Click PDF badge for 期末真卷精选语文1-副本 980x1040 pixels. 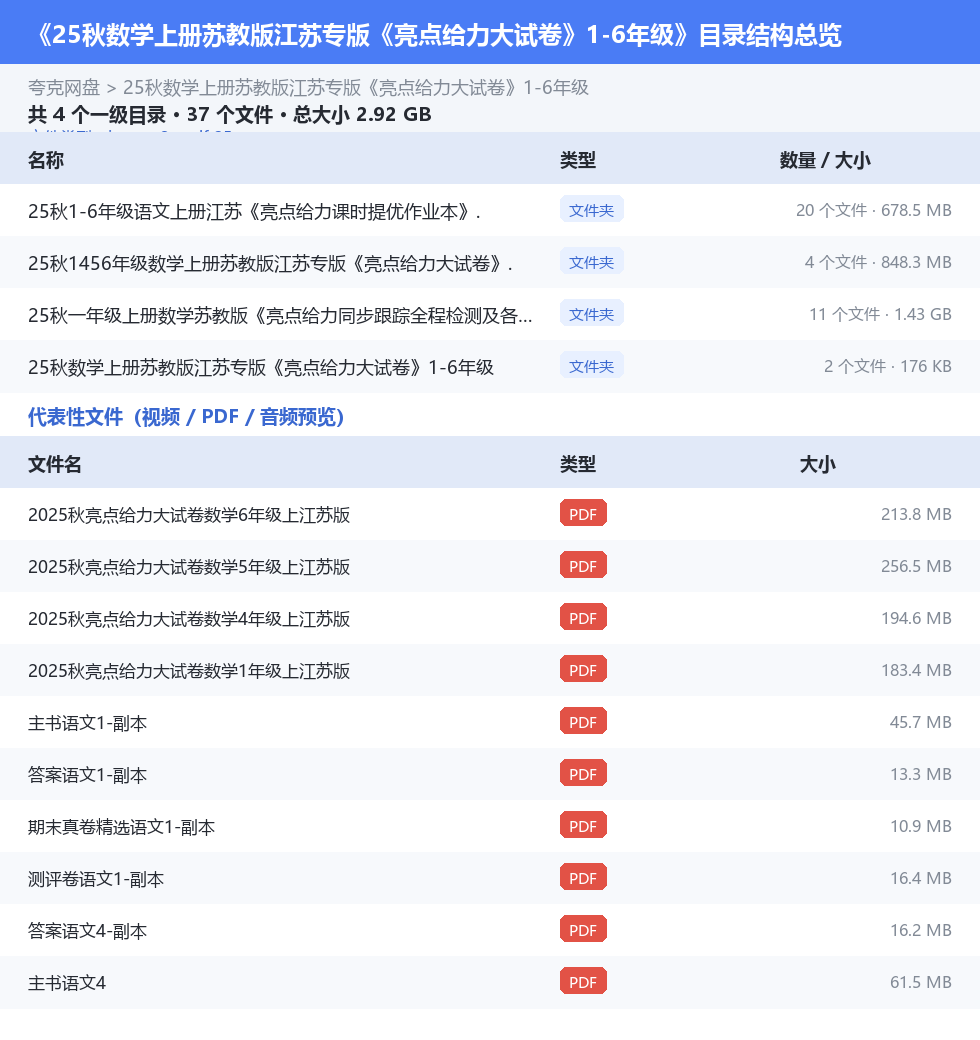(583, 826)
